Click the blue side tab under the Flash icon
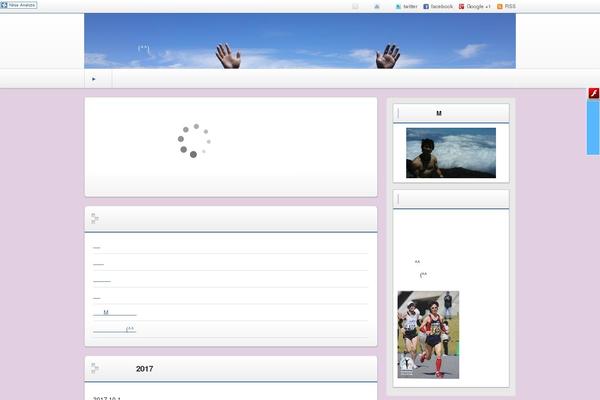The height and width of the screenshot is (400, 600). 593,127
